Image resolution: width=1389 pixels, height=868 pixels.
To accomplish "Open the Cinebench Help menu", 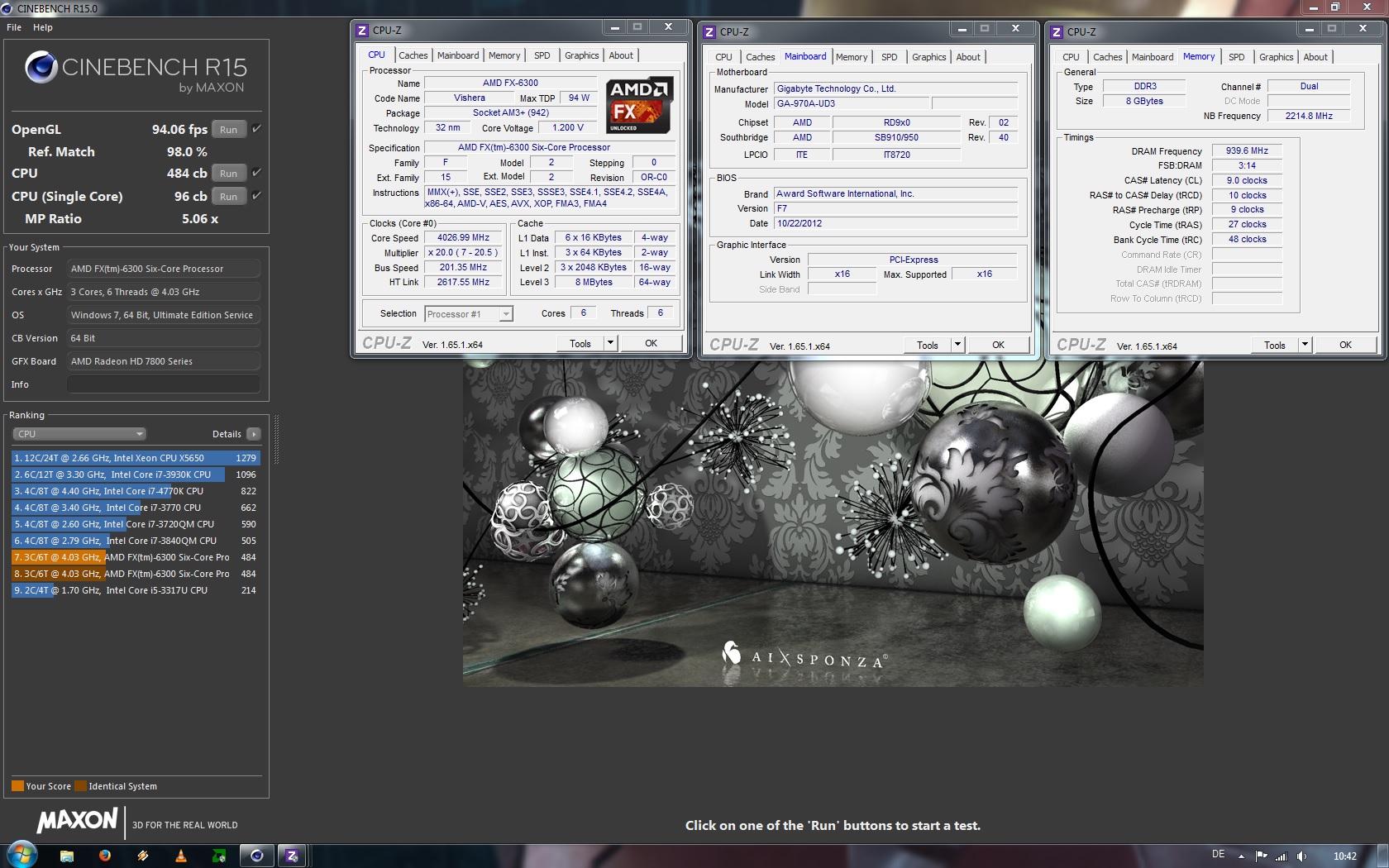I will tap(43, 27).
